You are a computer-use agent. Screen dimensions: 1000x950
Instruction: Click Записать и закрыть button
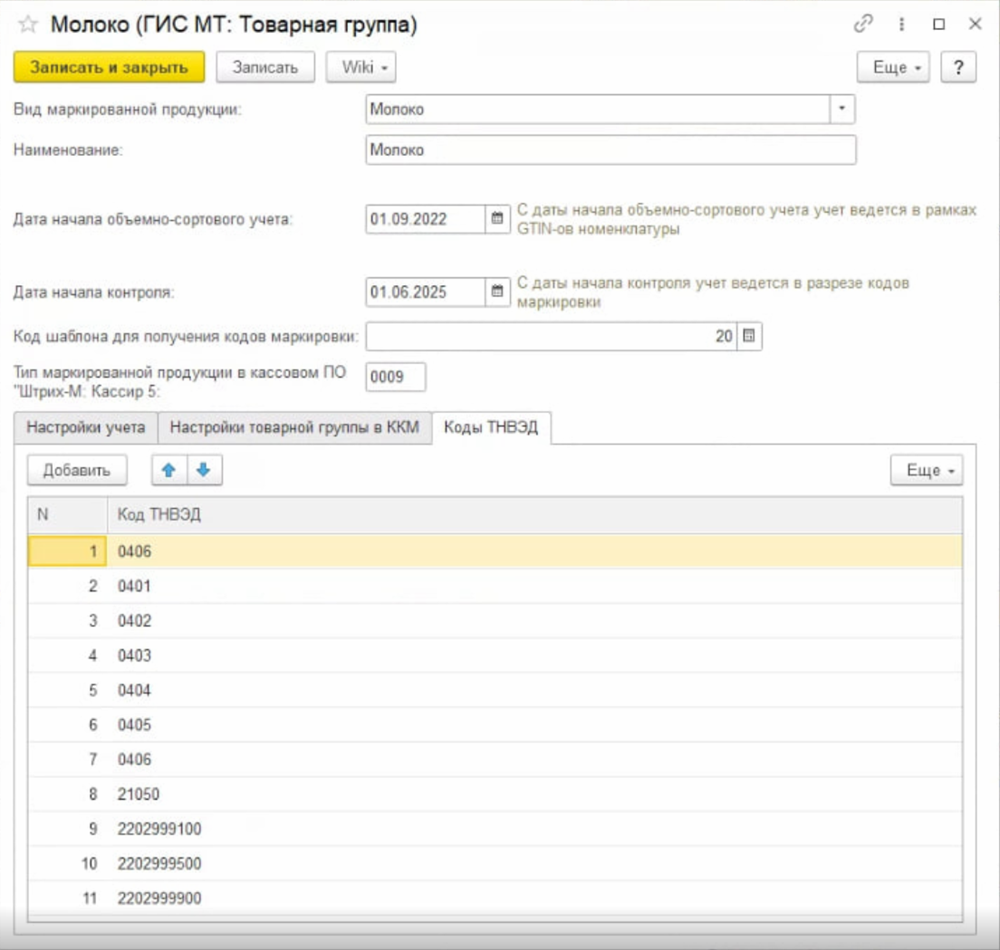tap(109, 67)
